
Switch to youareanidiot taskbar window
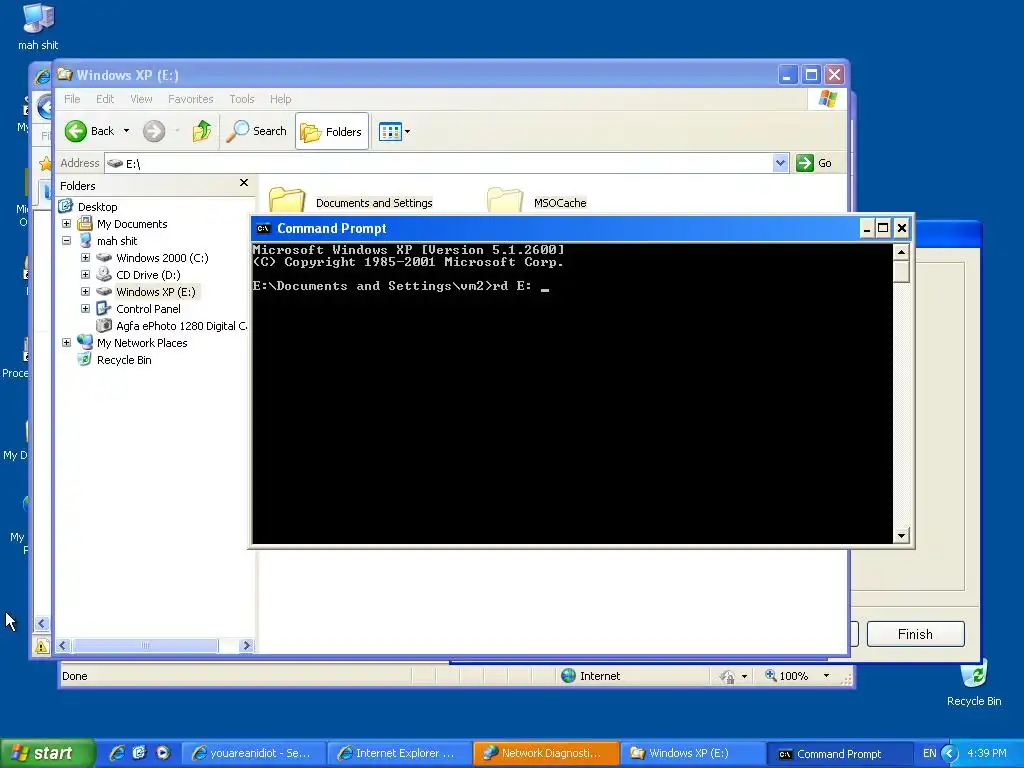click(253, 753)
